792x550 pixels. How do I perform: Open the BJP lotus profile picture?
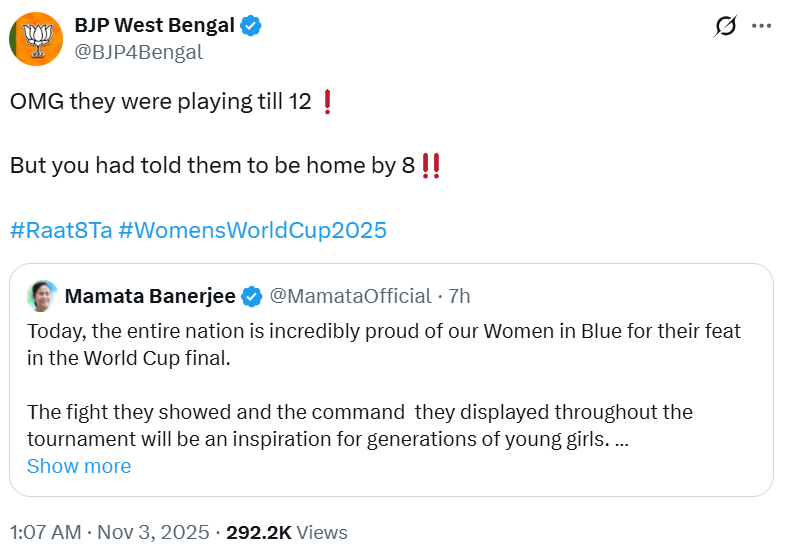tap(36, 40)
